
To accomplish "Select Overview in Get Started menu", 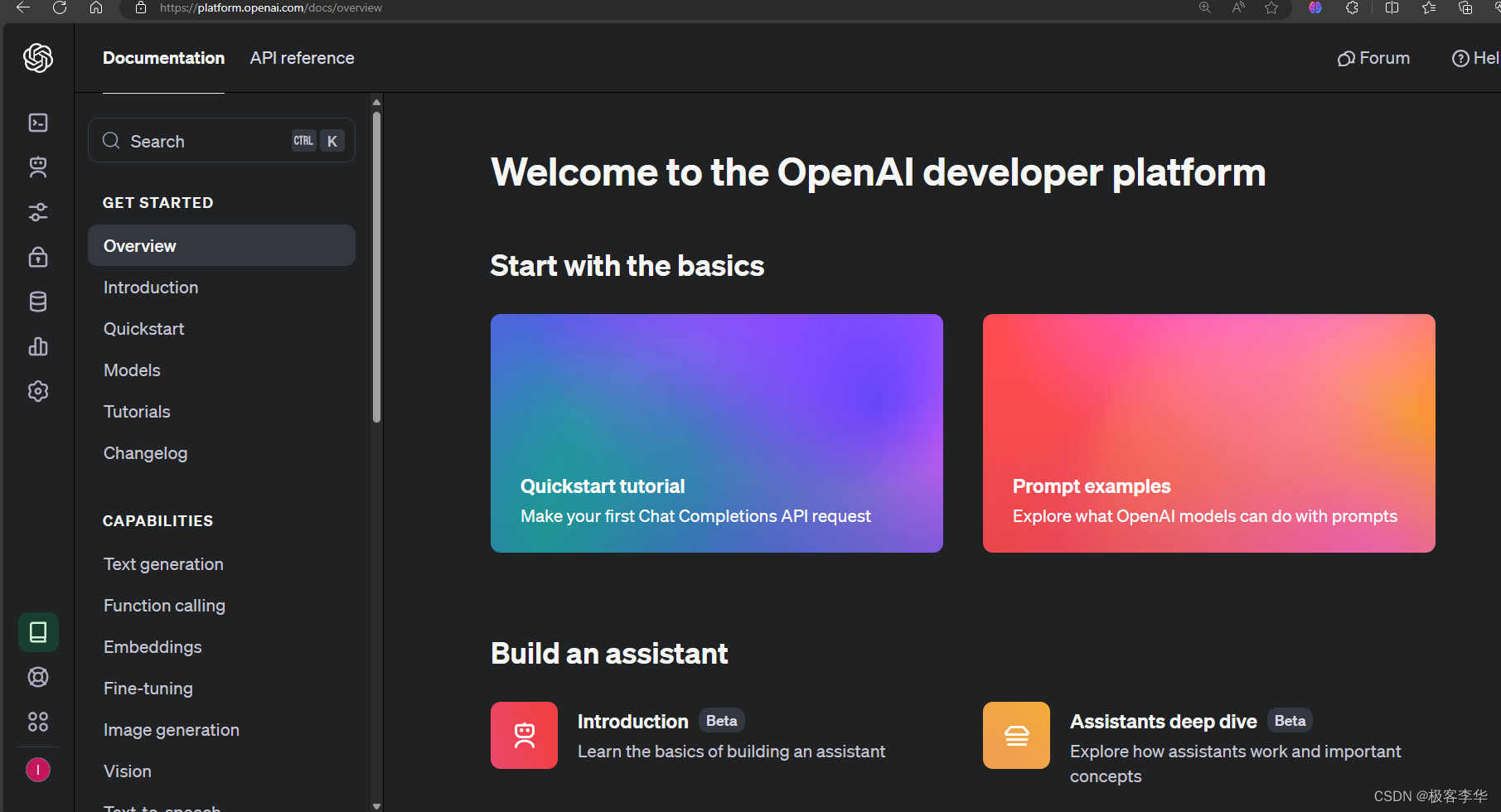I will [x=221, y=245].
